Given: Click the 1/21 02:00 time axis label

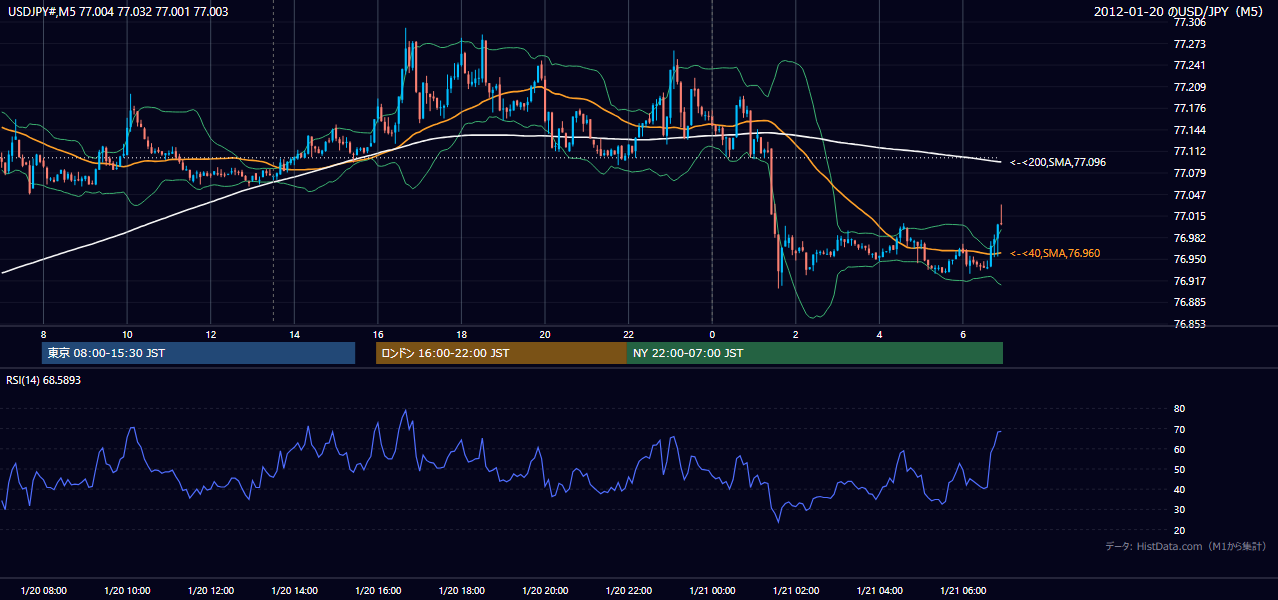Looking at the screenshot, I should (x=795, y=591).
